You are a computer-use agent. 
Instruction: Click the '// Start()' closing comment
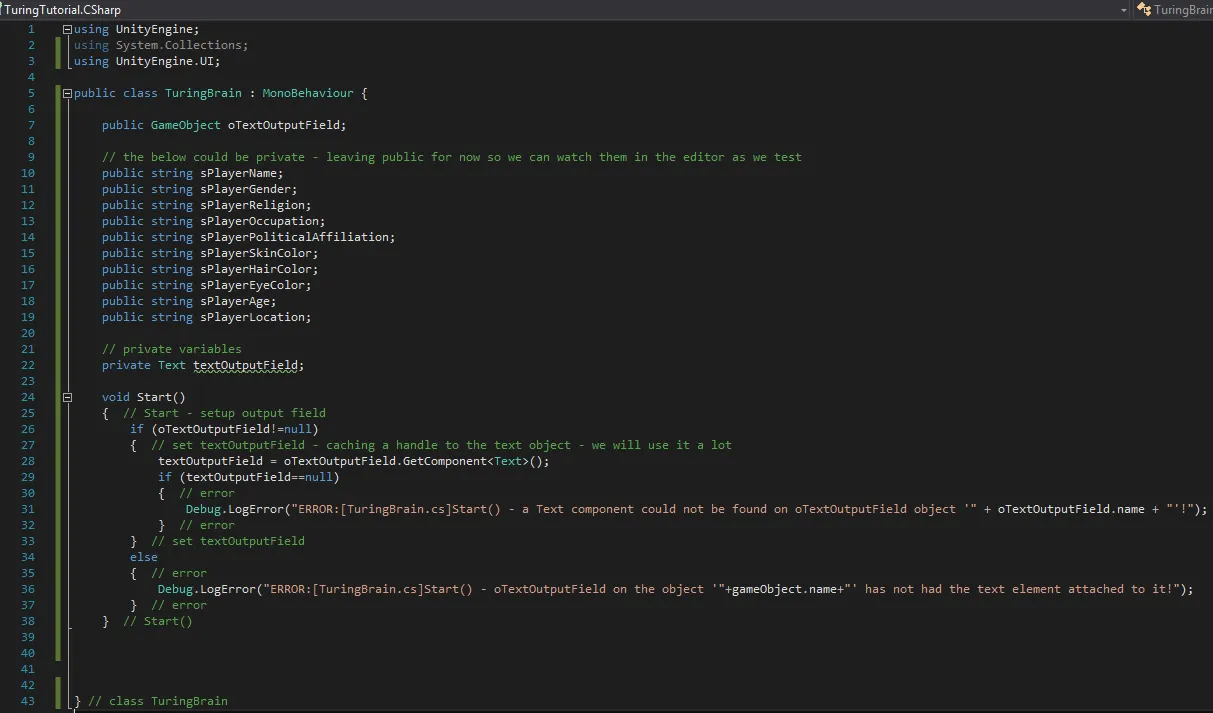[x=158, y=621]
